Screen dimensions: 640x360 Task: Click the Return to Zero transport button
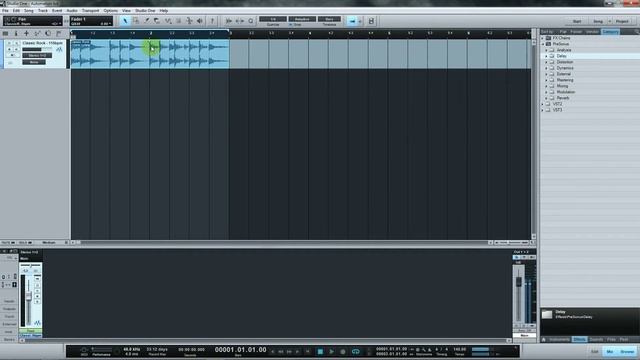click(x=308, y=351)
